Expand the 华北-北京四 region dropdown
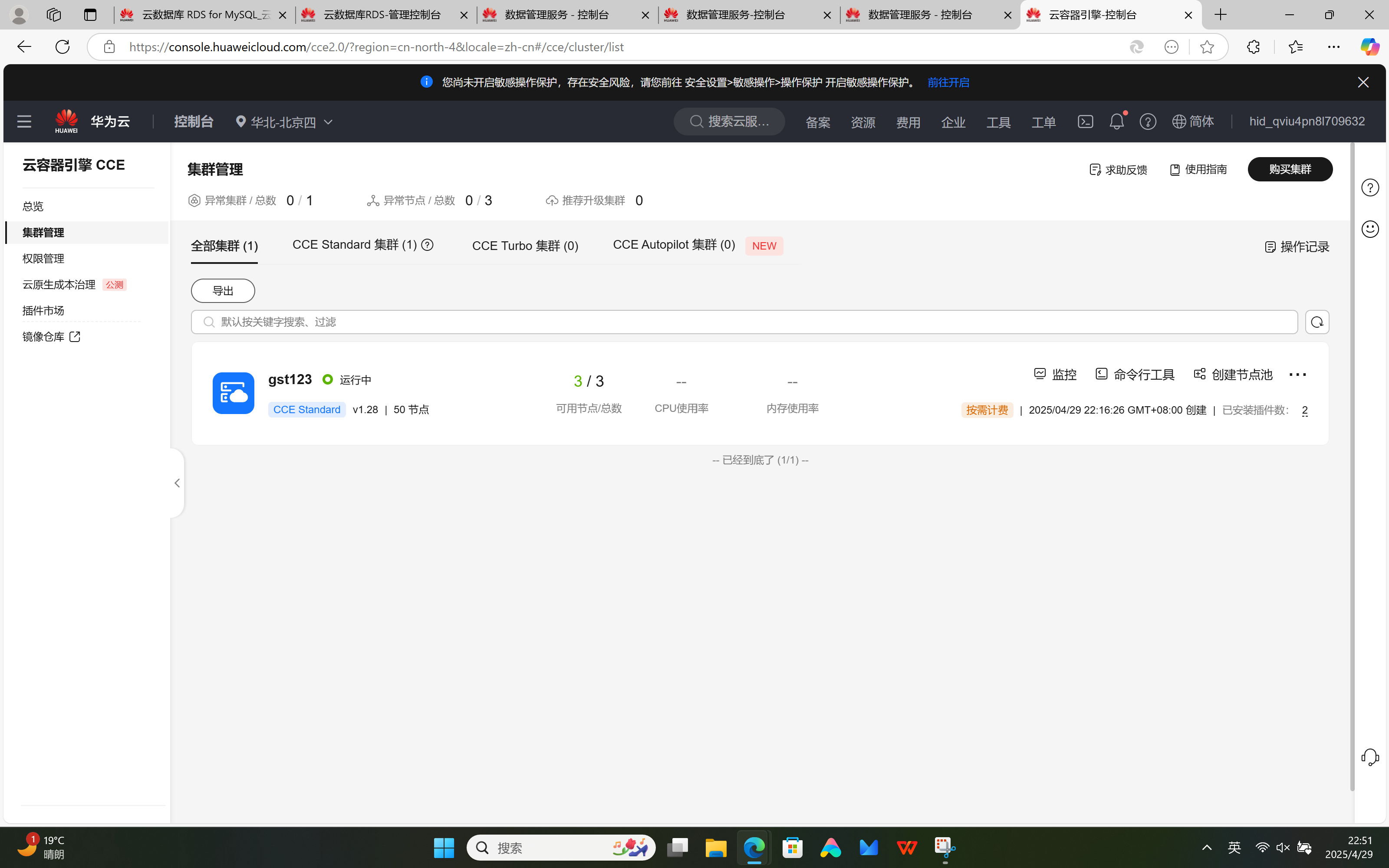 (284, 122)
